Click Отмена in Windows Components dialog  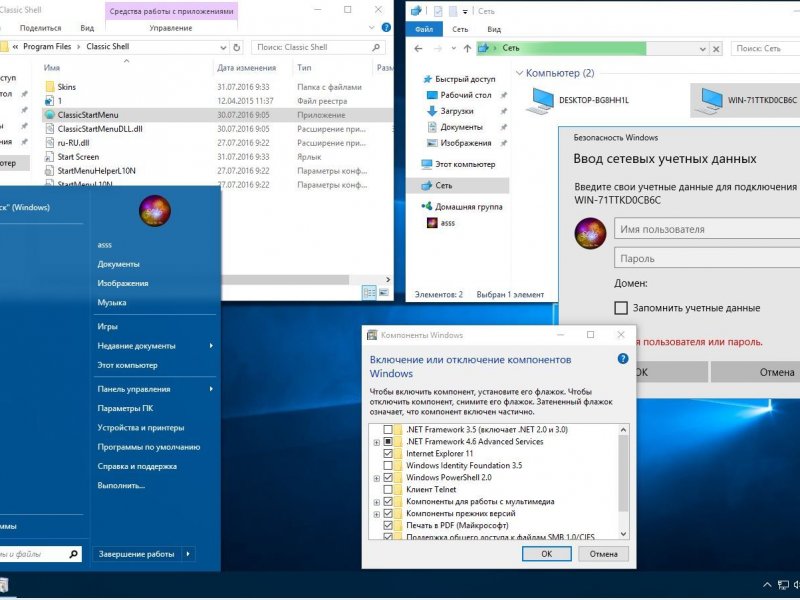click(604, 554)
